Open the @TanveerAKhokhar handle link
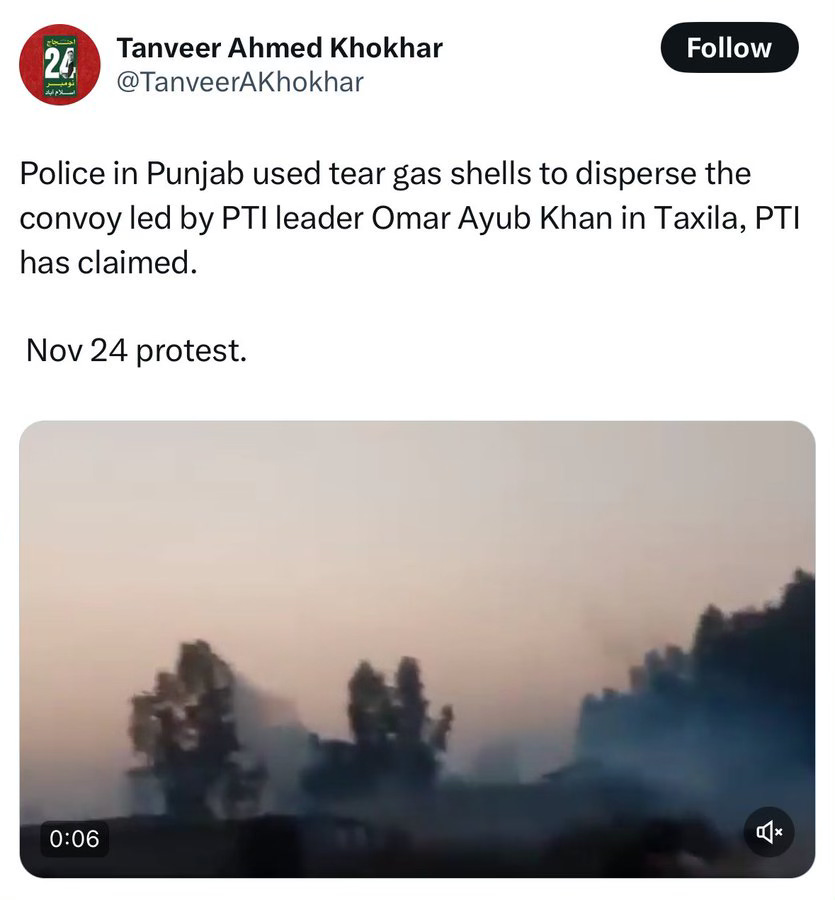The height and width of the screenshot is (900, 835). tap(240, 83)
